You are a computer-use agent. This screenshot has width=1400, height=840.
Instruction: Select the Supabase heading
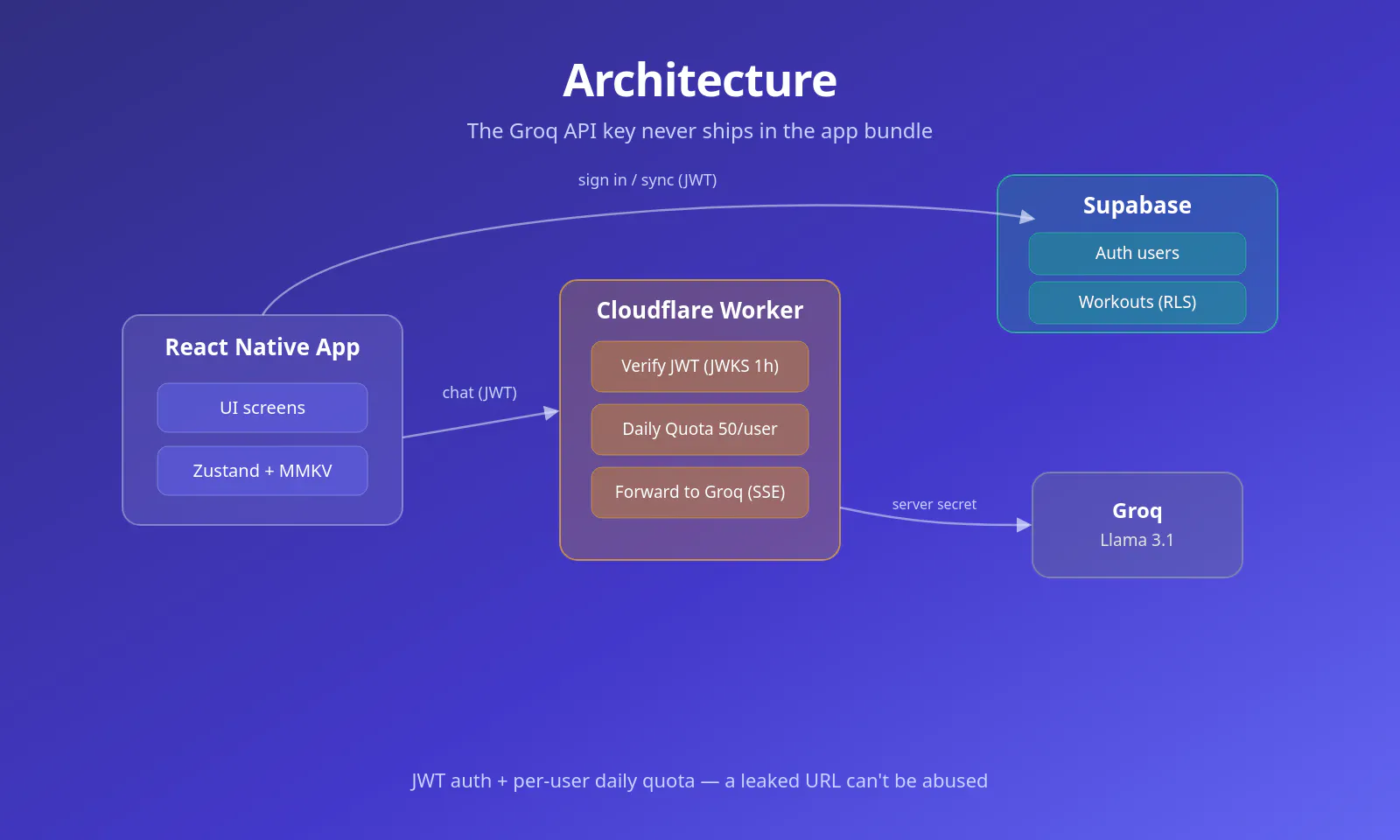(x=1137, y=206)
